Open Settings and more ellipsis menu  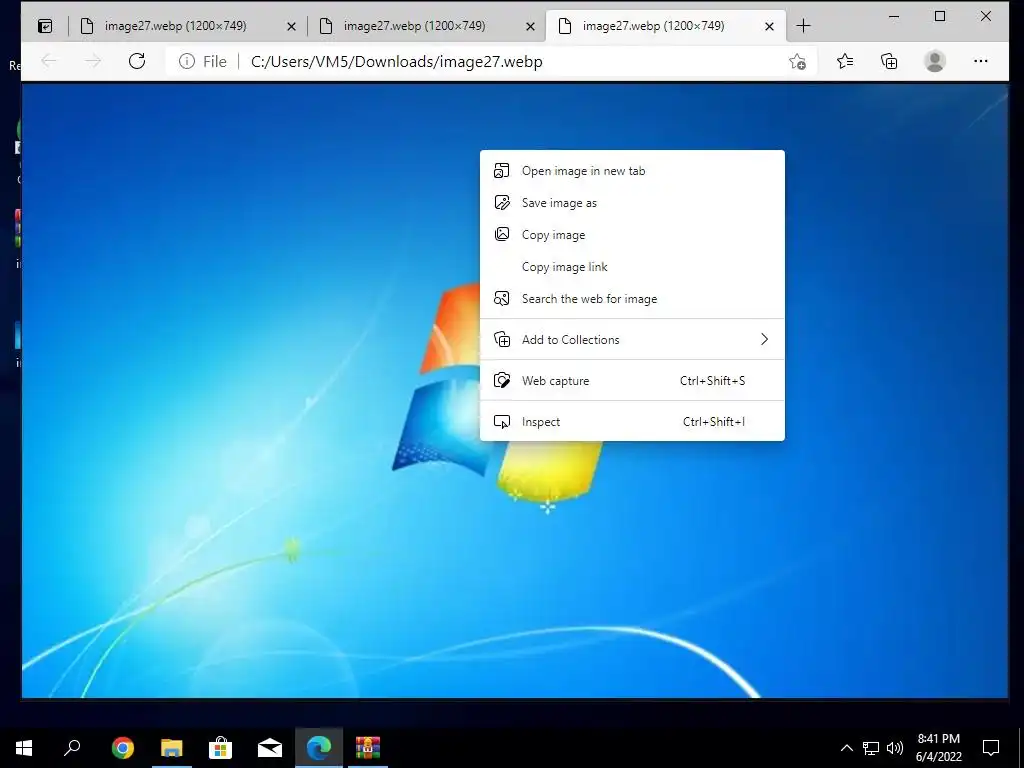coord(980,61)
